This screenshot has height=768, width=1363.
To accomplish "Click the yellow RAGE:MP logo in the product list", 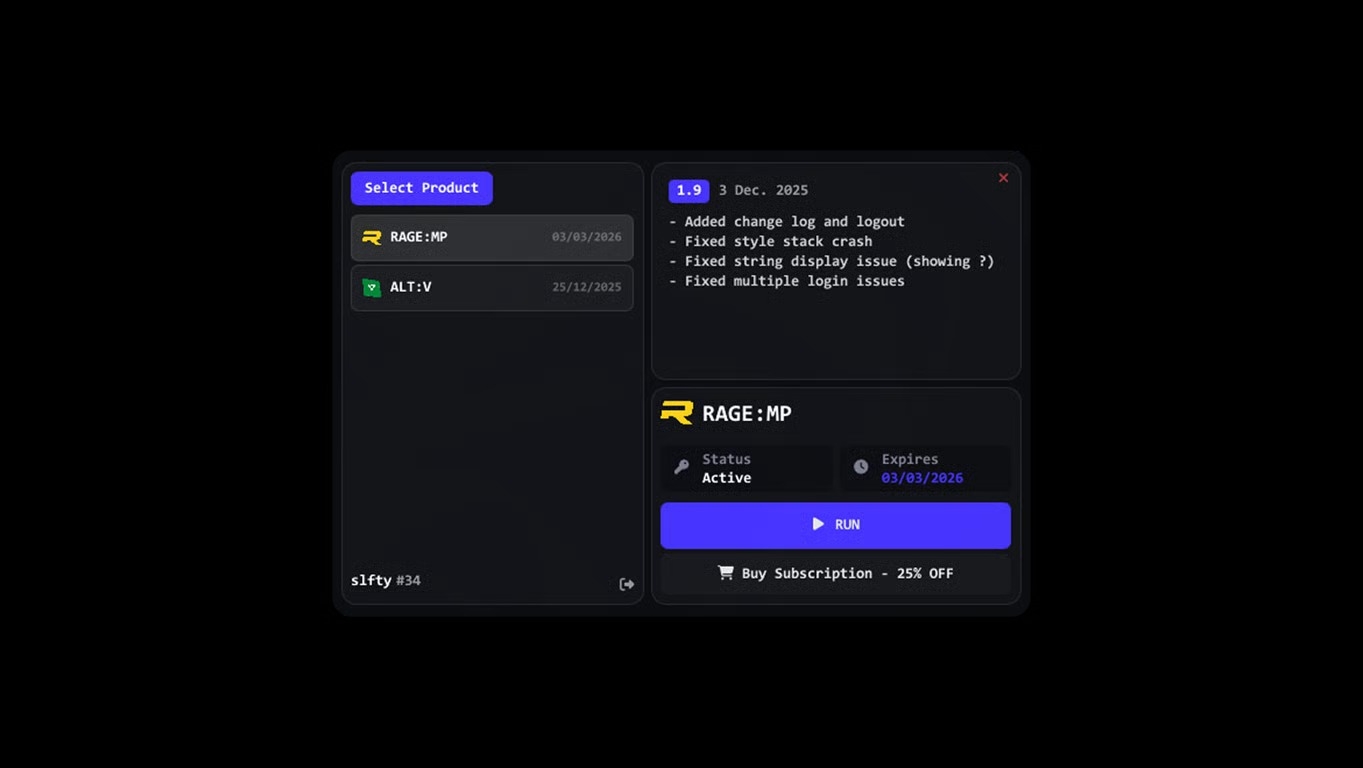I will 371,237.
